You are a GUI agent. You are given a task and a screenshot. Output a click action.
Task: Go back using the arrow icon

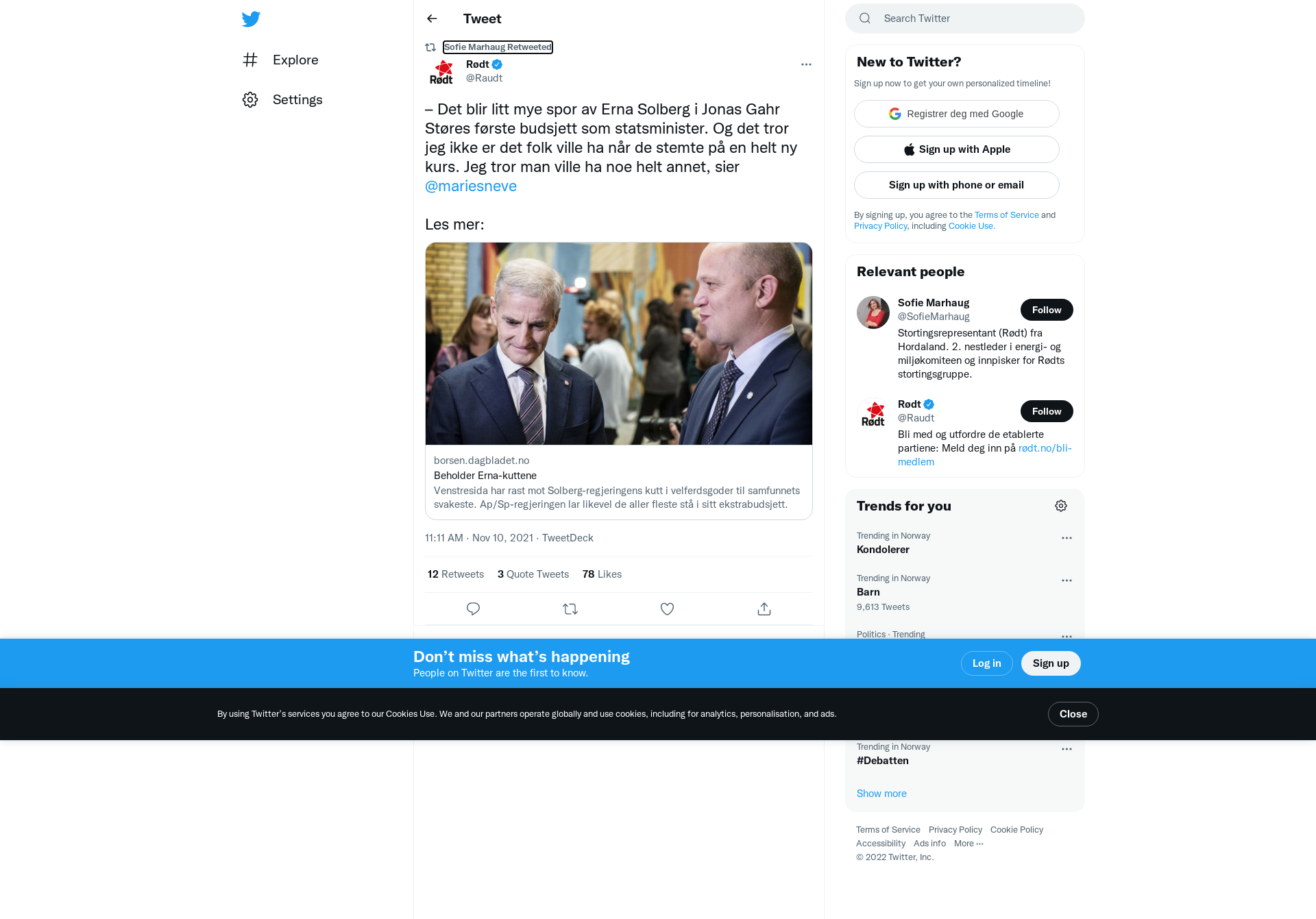click(432, 19)
